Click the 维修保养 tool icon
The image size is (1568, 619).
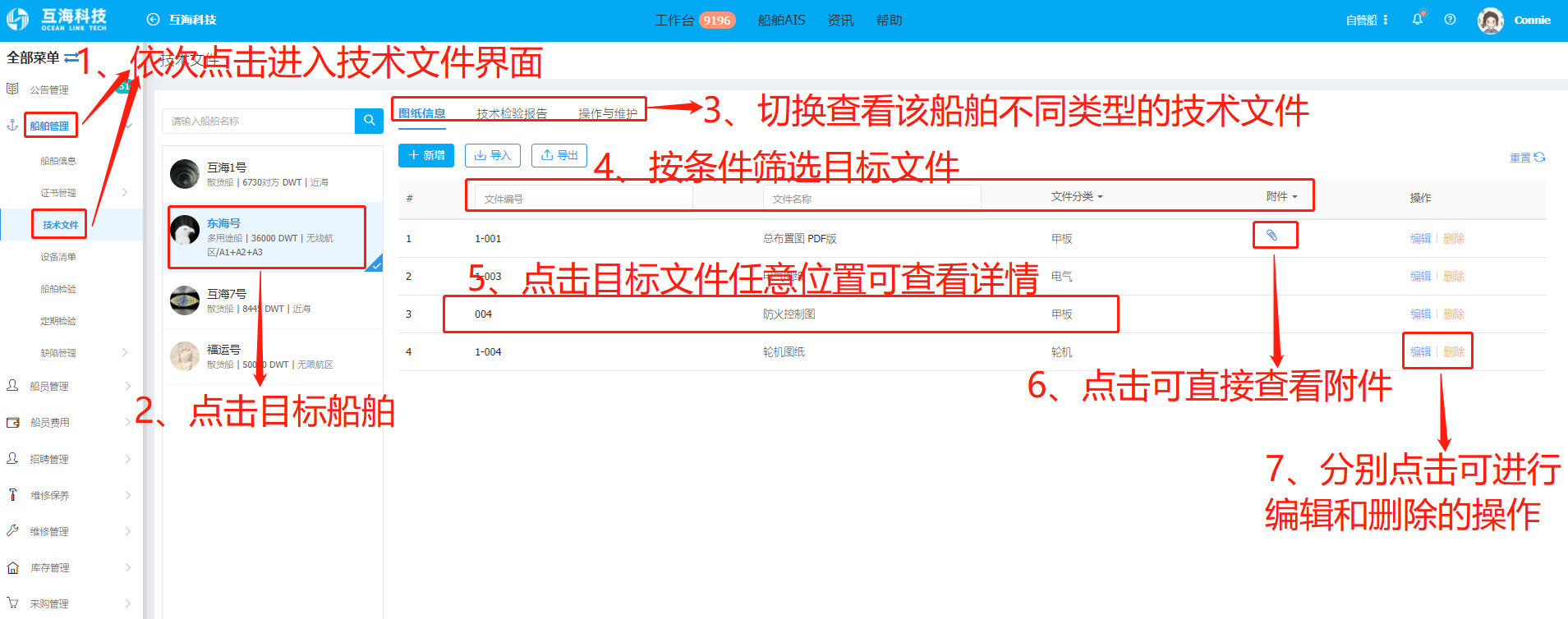[x=12, y=494]
